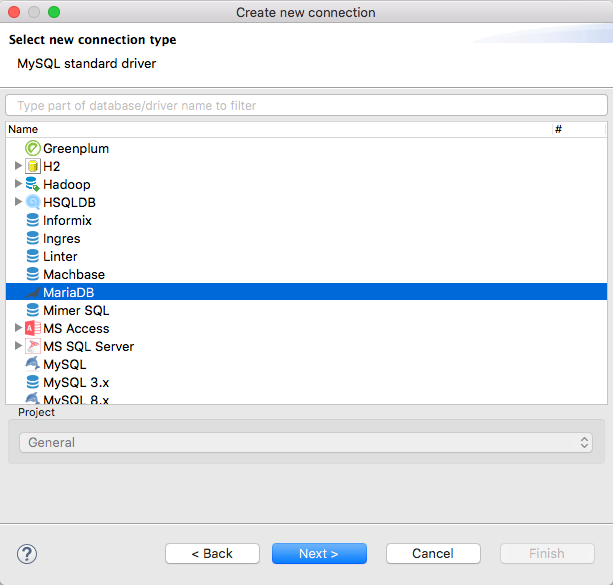Select the MySQL 3.x entry text
The height and width of the screenshot is (585, 613).
[x=76, y=382]
